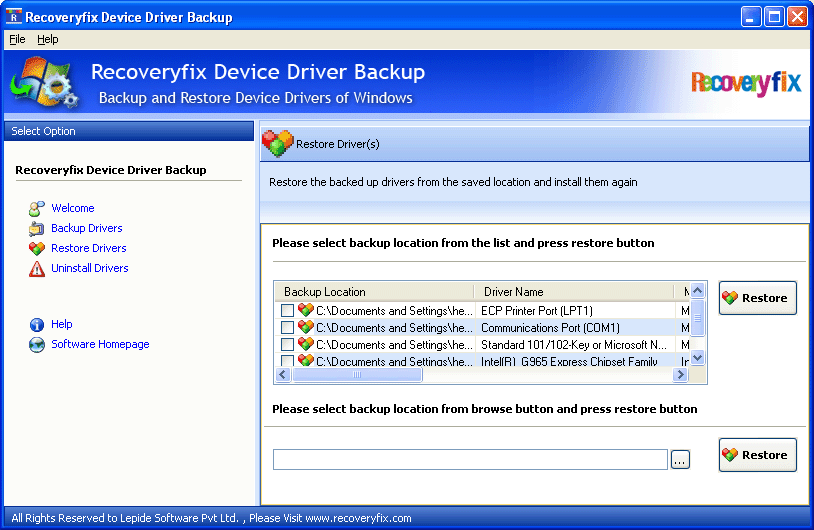The image size is (814, 530).
Task: Open the Help link in sidebar
Action: 62,324
